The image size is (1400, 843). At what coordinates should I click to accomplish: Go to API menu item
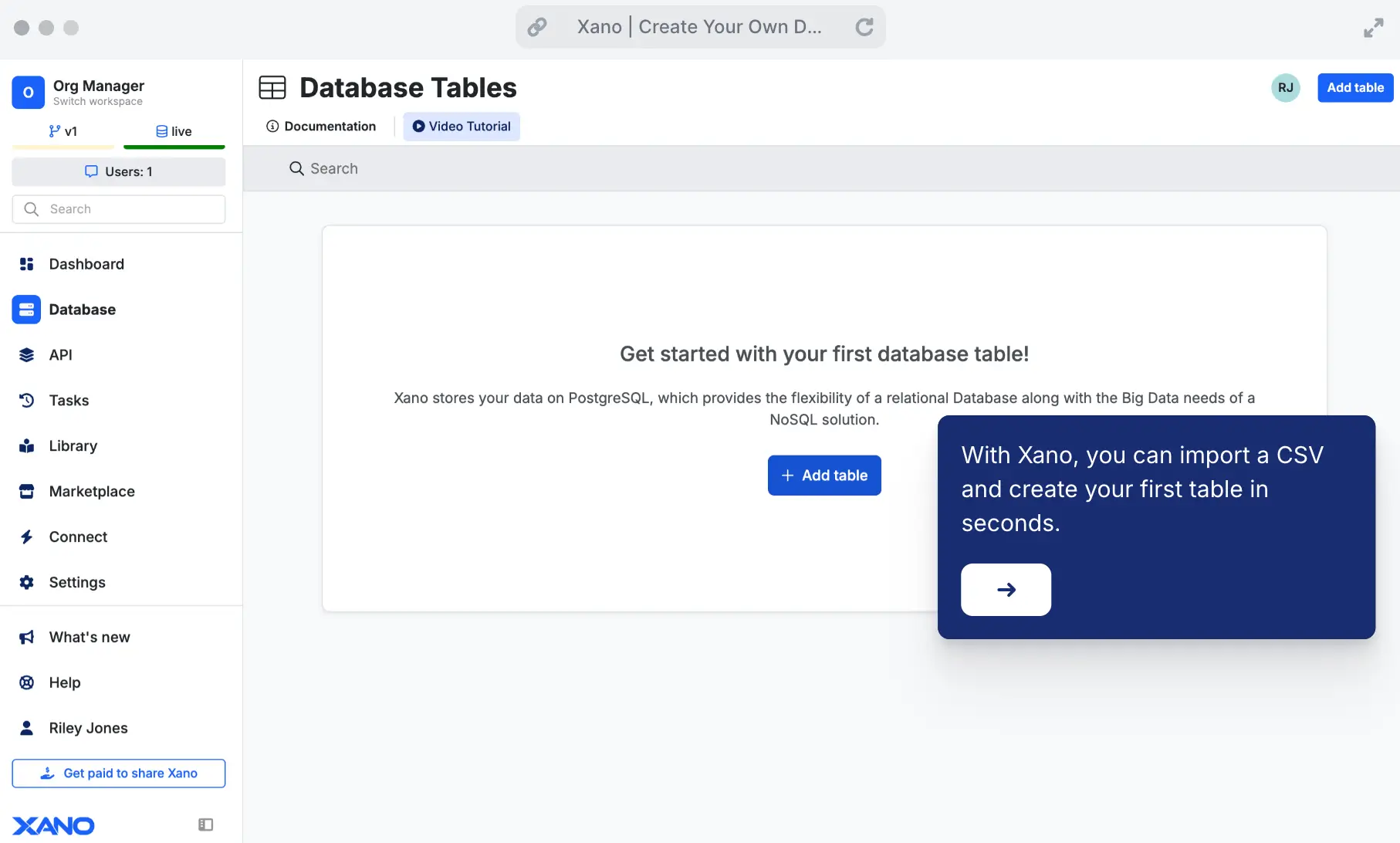(x=61, y=355)
